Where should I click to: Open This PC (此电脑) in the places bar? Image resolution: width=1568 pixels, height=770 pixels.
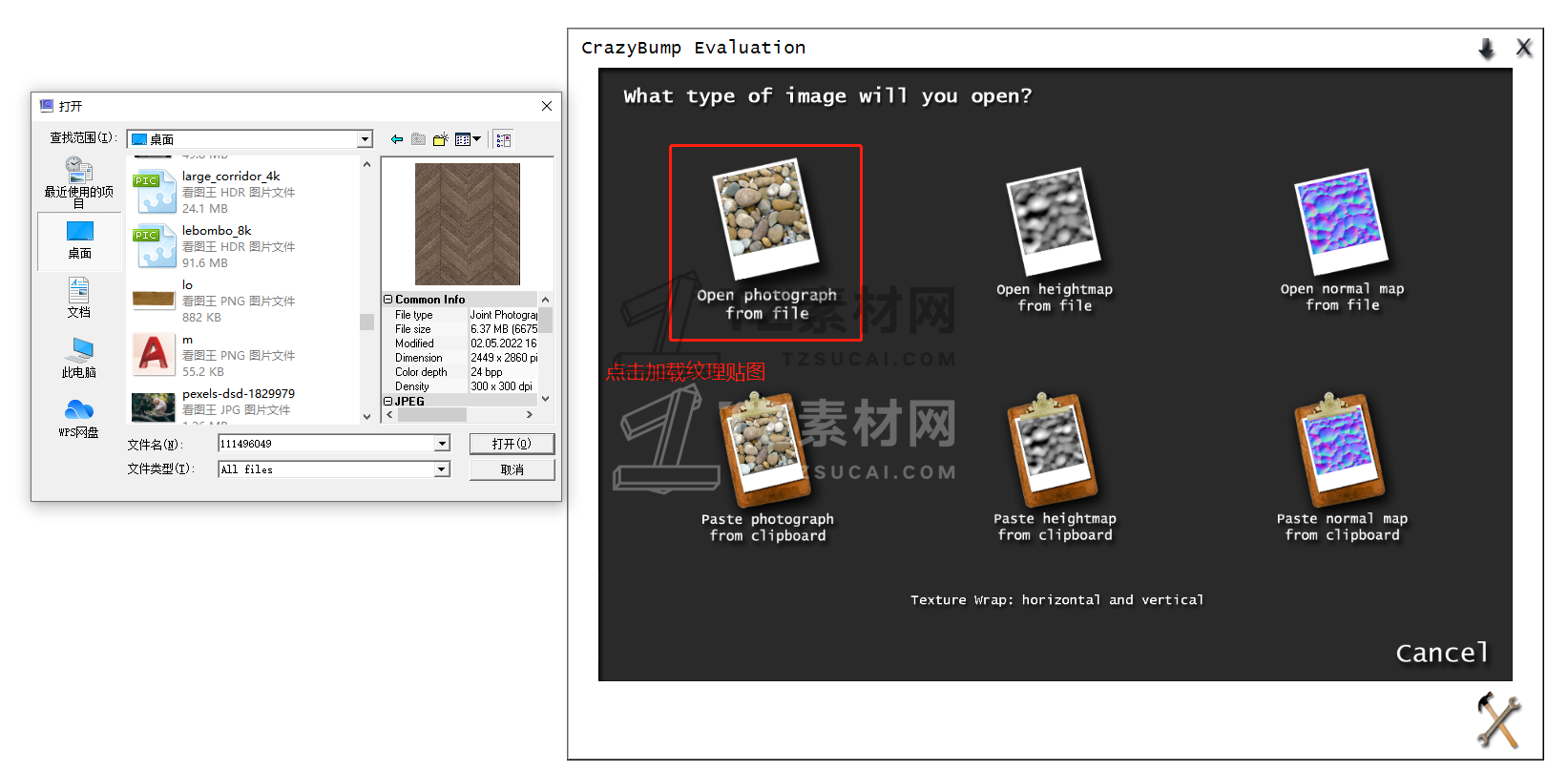79,358
